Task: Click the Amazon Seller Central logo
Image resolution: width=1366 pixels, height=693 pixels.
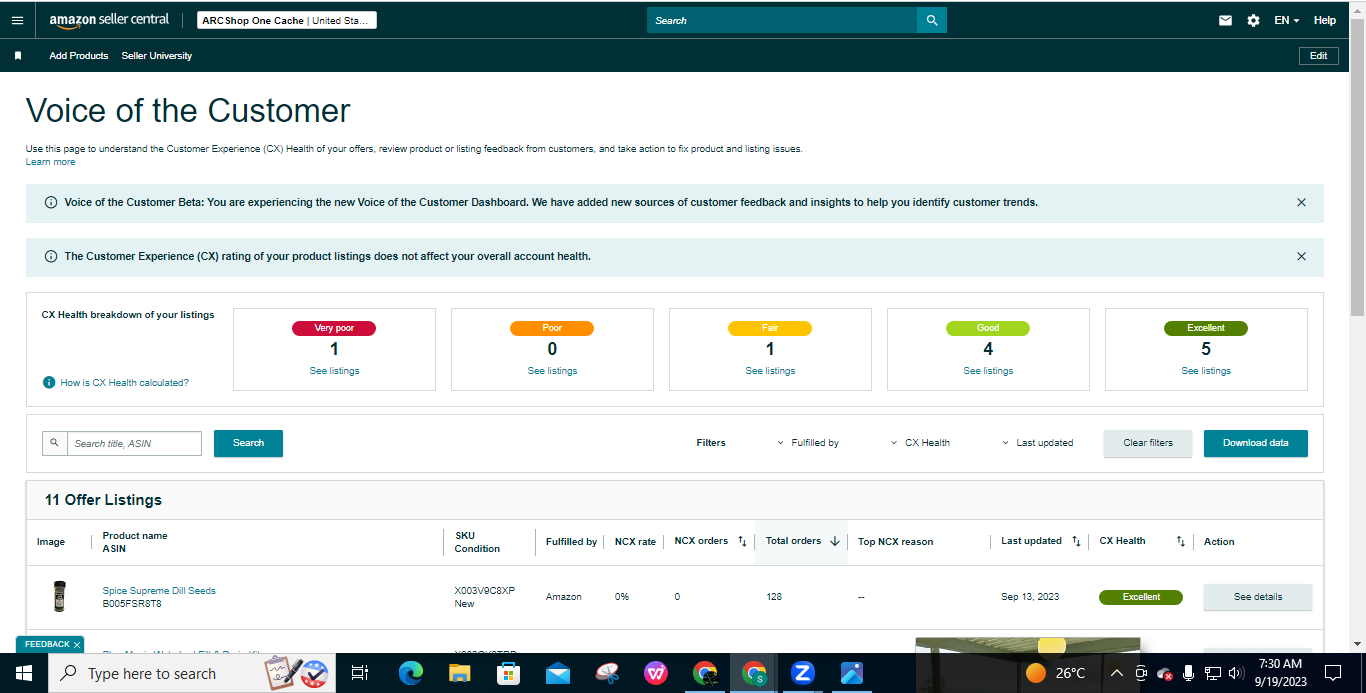Action: click(x=109, y=20)
